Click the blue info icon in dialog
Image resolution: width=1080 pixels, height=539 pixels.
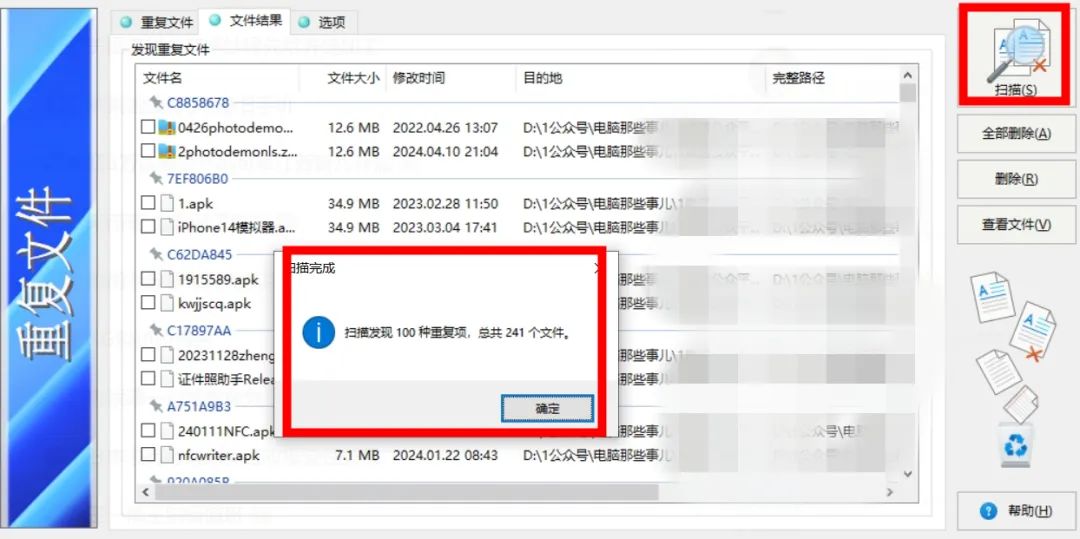click(x=318, y=333)
